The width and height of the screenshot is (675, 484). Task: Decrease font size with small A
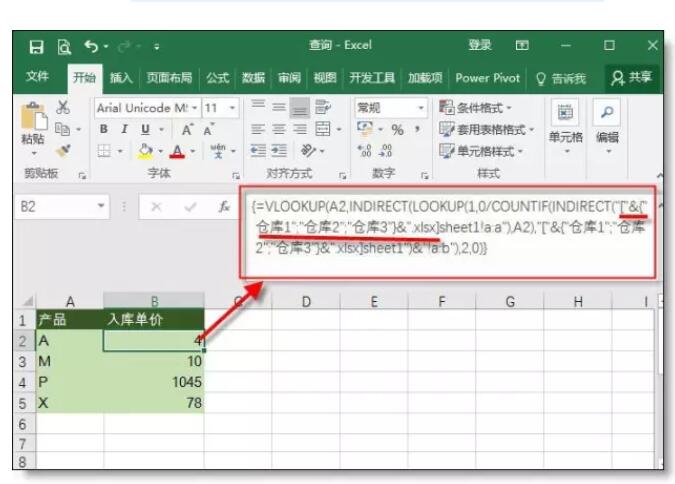208,130
